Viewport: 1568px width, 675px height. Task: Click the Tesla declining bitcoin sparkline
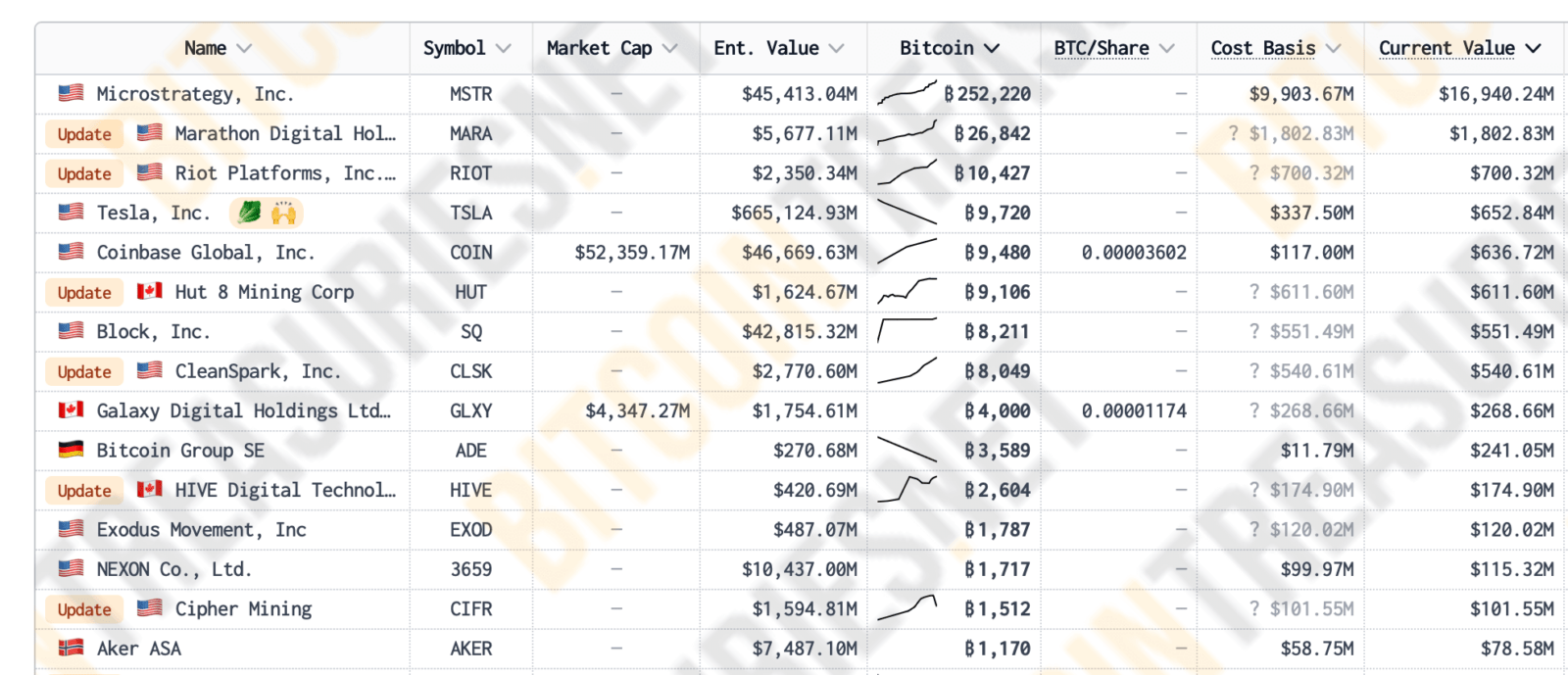tap(906, 213)
